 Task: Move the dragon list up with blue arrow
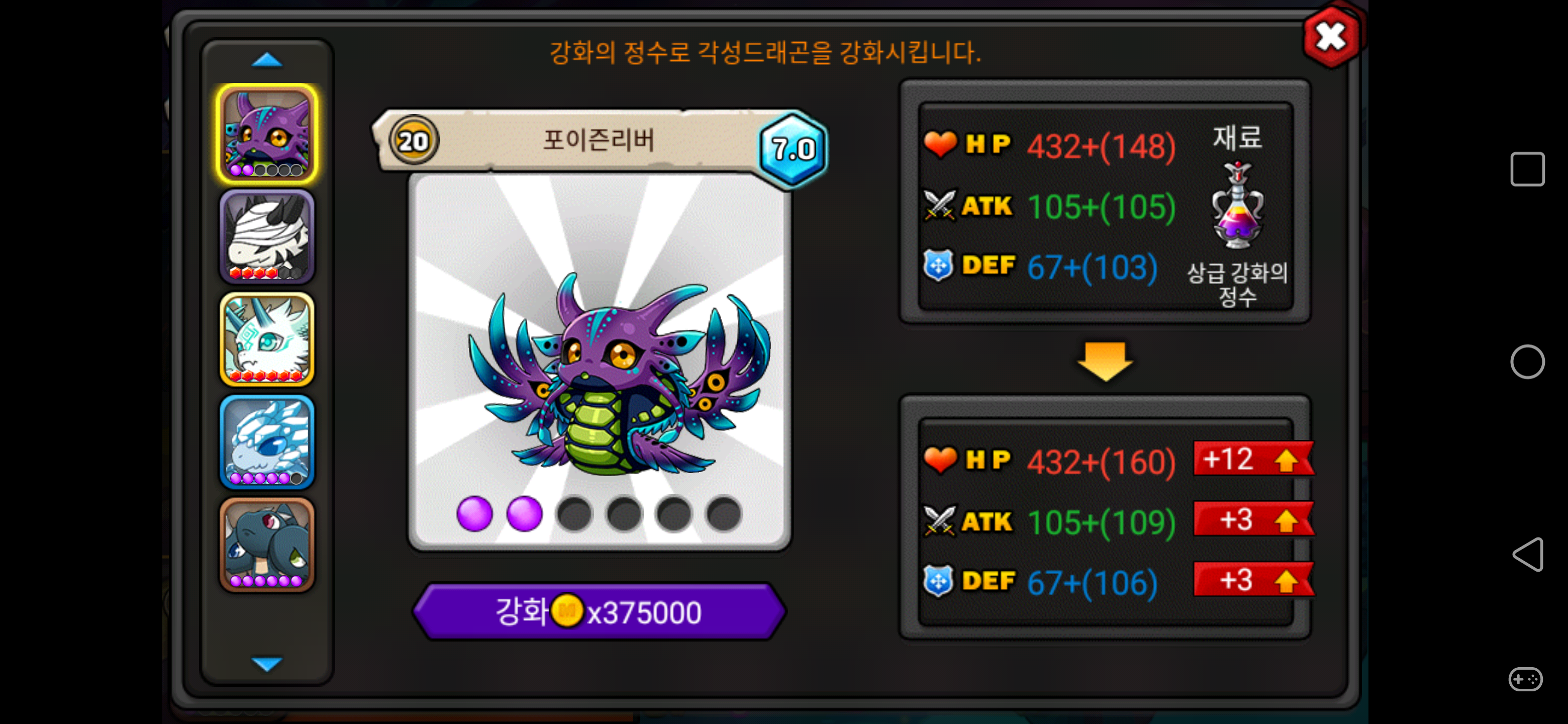(266, 60)
